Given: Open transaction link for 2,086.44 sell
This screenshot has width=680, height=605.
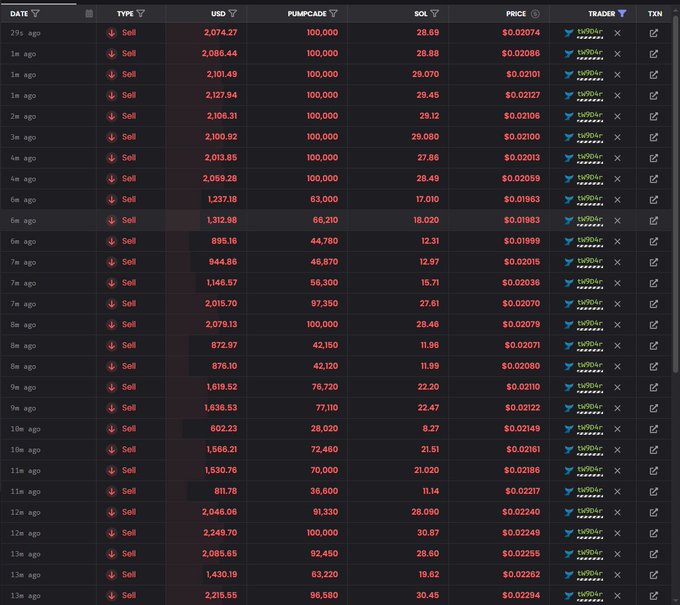Looking at the screenshot, I should tap(654, 54).
